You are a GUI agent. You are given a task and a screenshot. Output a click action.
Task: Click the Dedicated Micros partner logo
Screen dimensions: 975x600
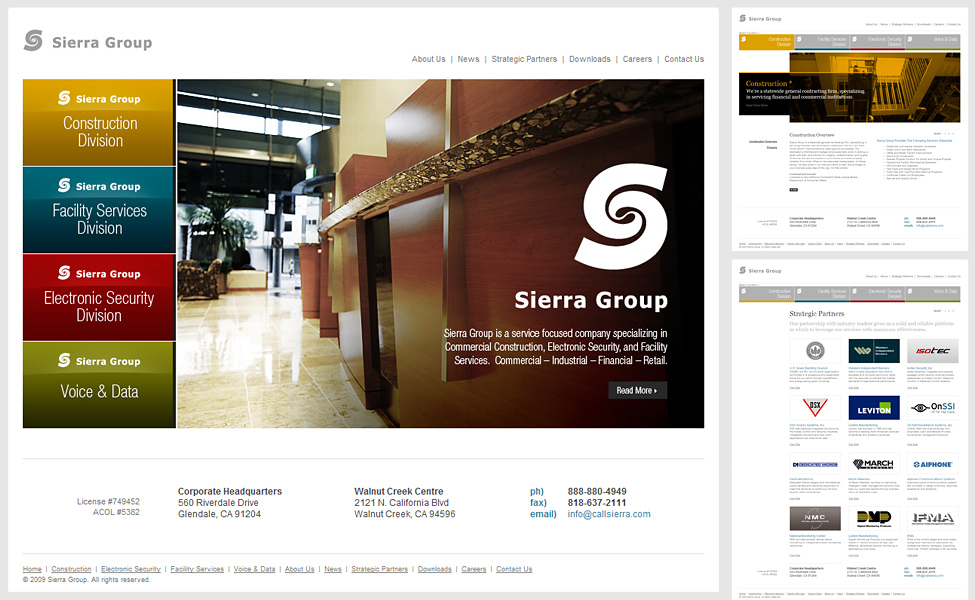pos(815,464)
